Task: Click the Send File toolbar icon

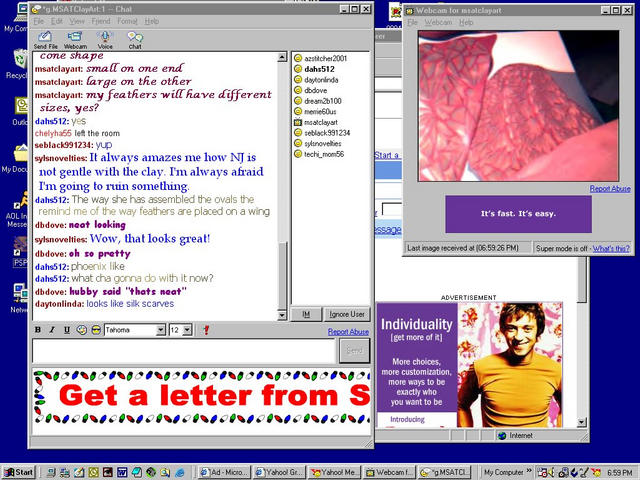Action: pos(45,40)
